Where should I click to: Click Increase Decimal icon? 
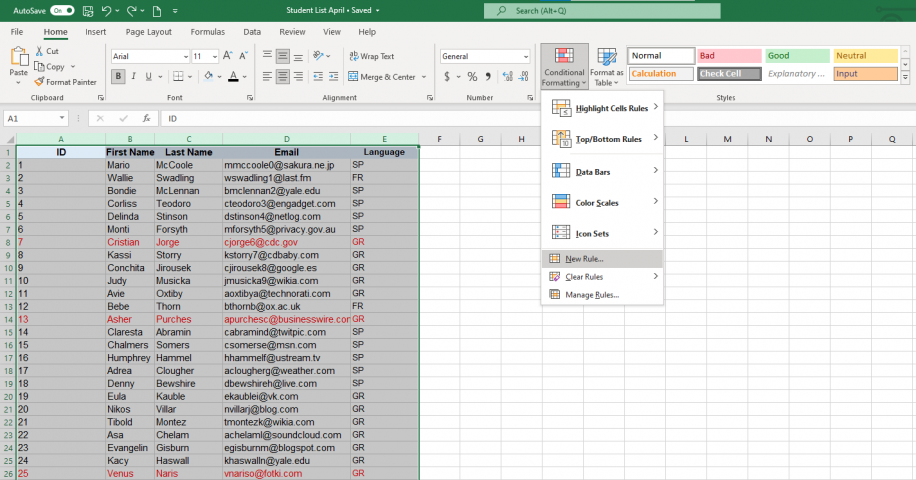[x=507, y=76]
